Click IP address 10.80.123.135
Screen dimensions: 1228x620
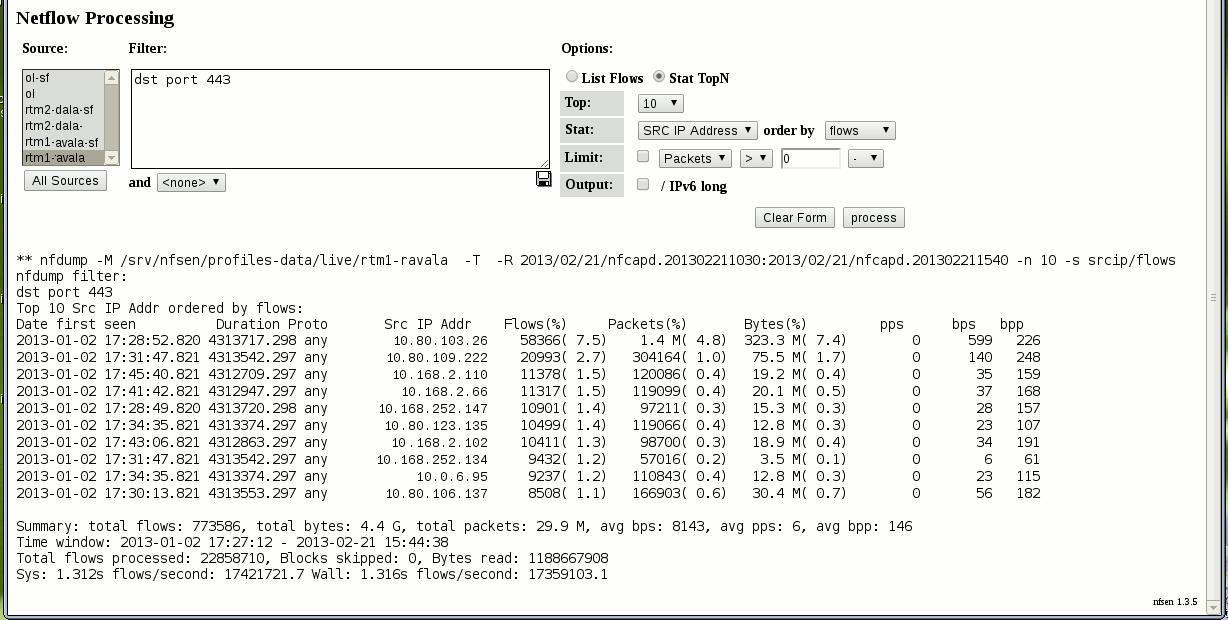point(436,425)
